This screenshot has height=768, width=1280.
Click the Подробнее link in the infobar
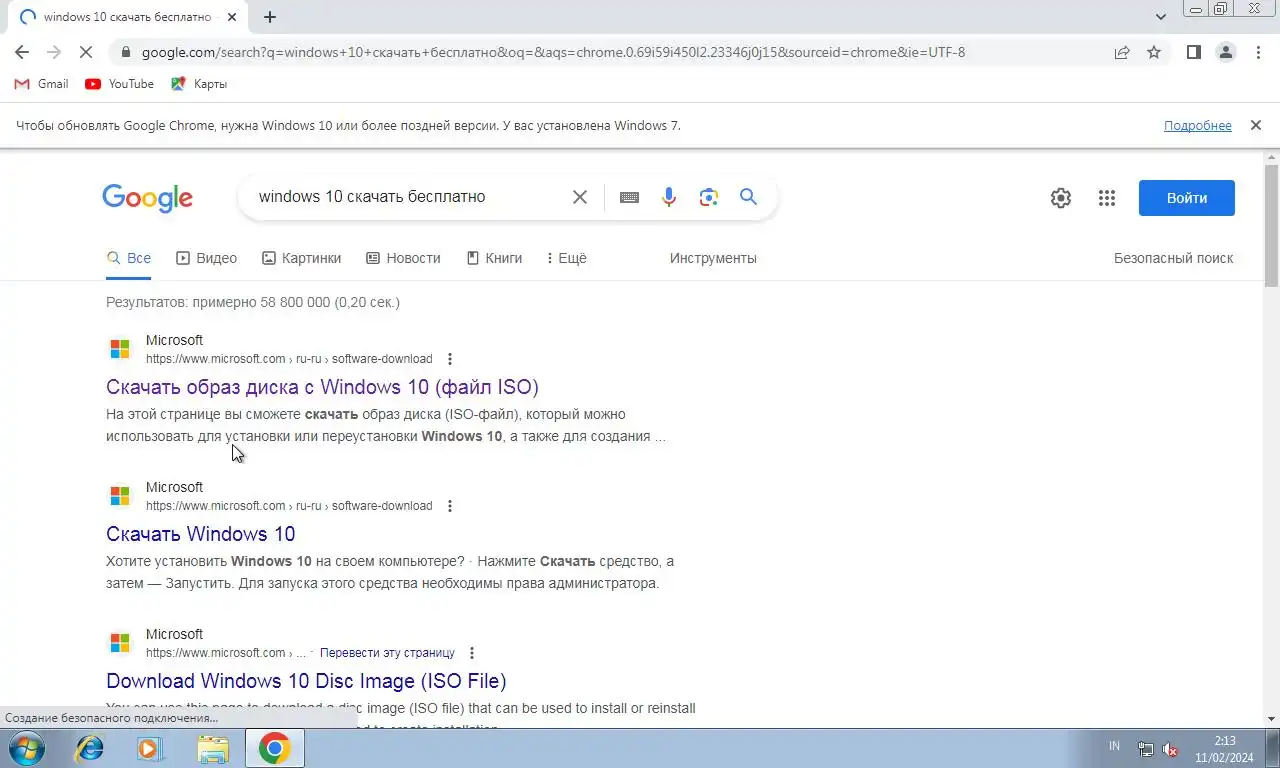1197,125
